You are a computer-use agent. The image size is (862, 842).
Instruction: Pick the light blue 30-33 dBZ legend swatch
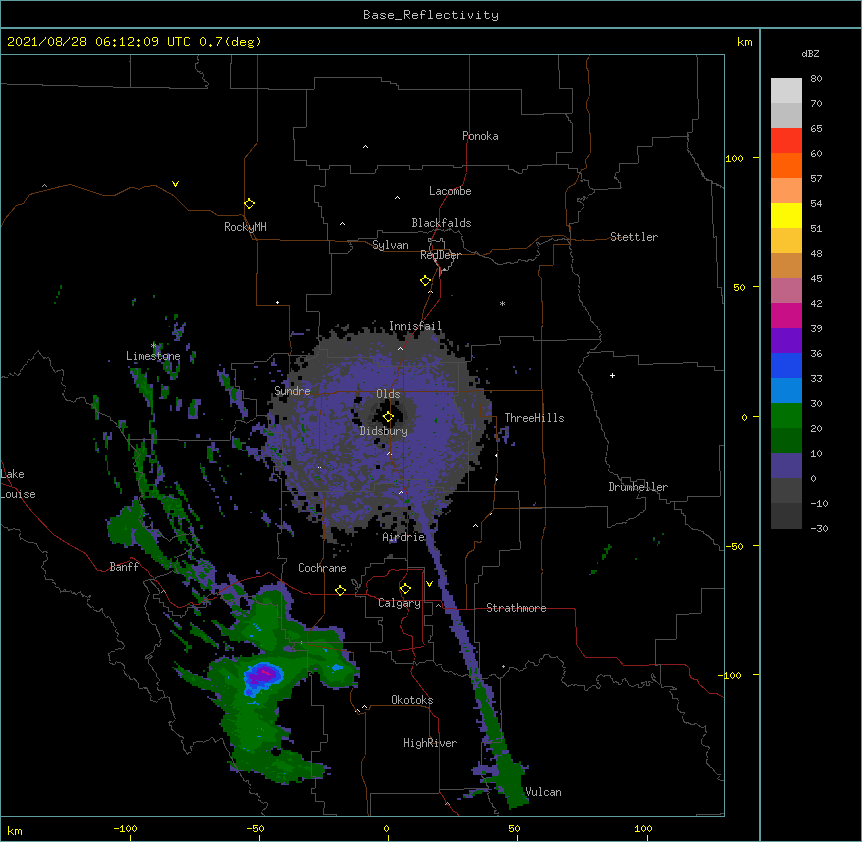[786, 391]
